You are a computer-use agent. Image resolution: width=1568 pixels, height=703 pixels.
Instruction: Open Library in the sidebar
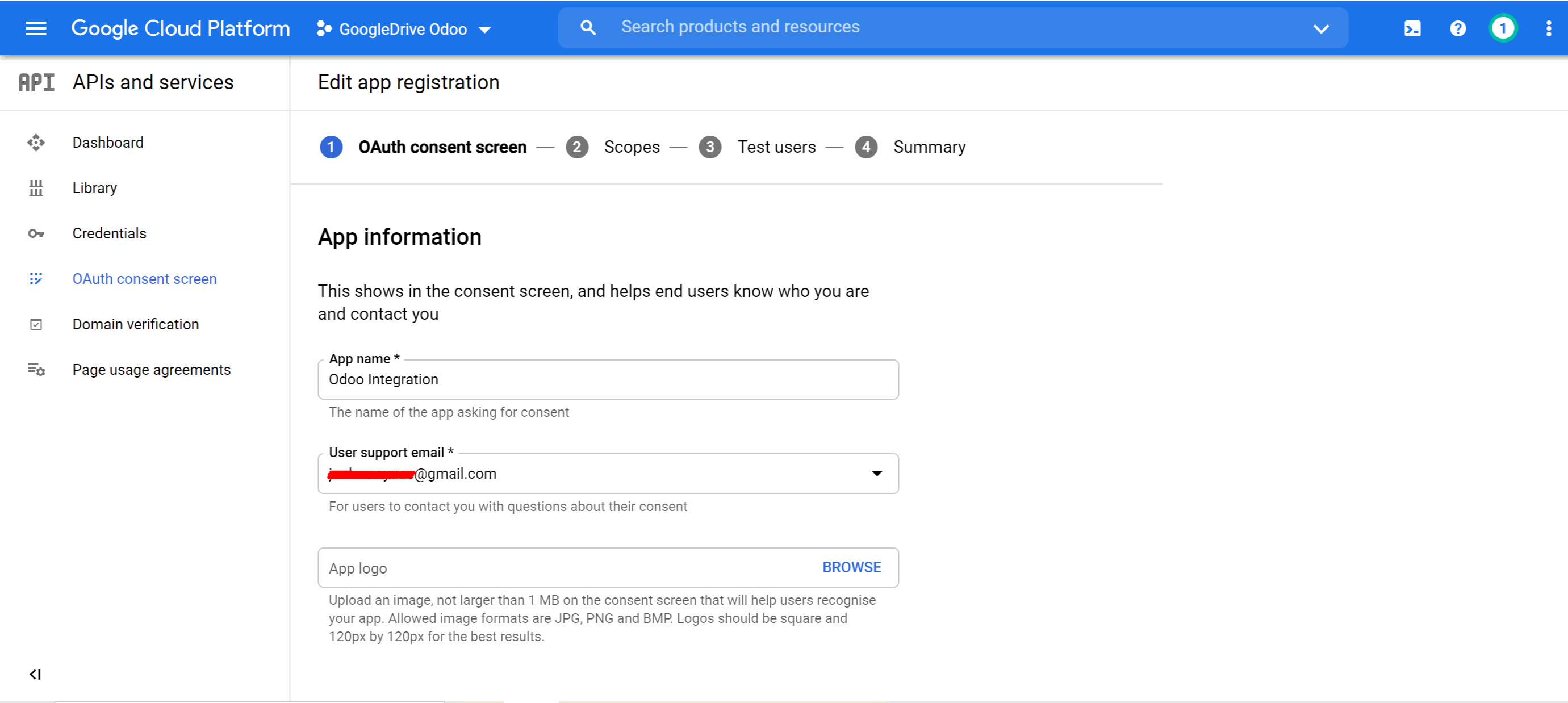coord(94,188)
